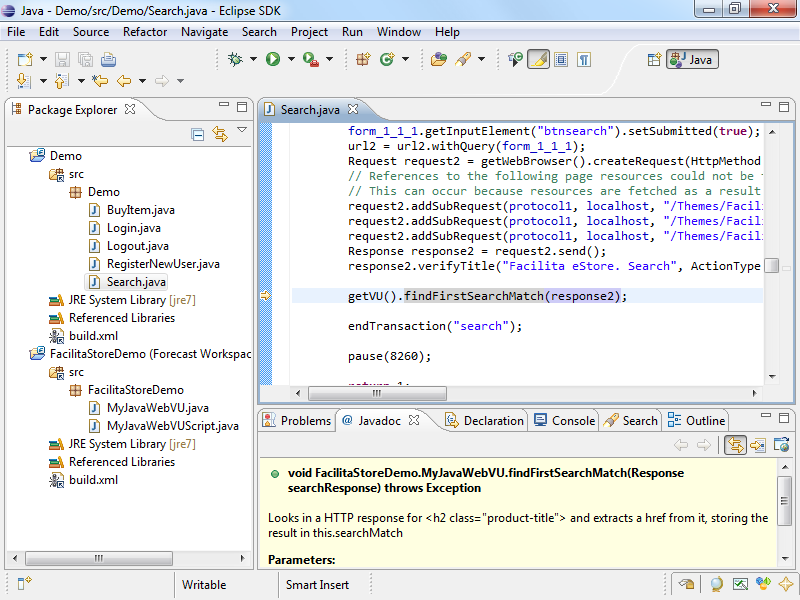The height and width of the screenshot is (600, 800).
Task: Click the Save All toolbar icon
Action: coord(85,60)
